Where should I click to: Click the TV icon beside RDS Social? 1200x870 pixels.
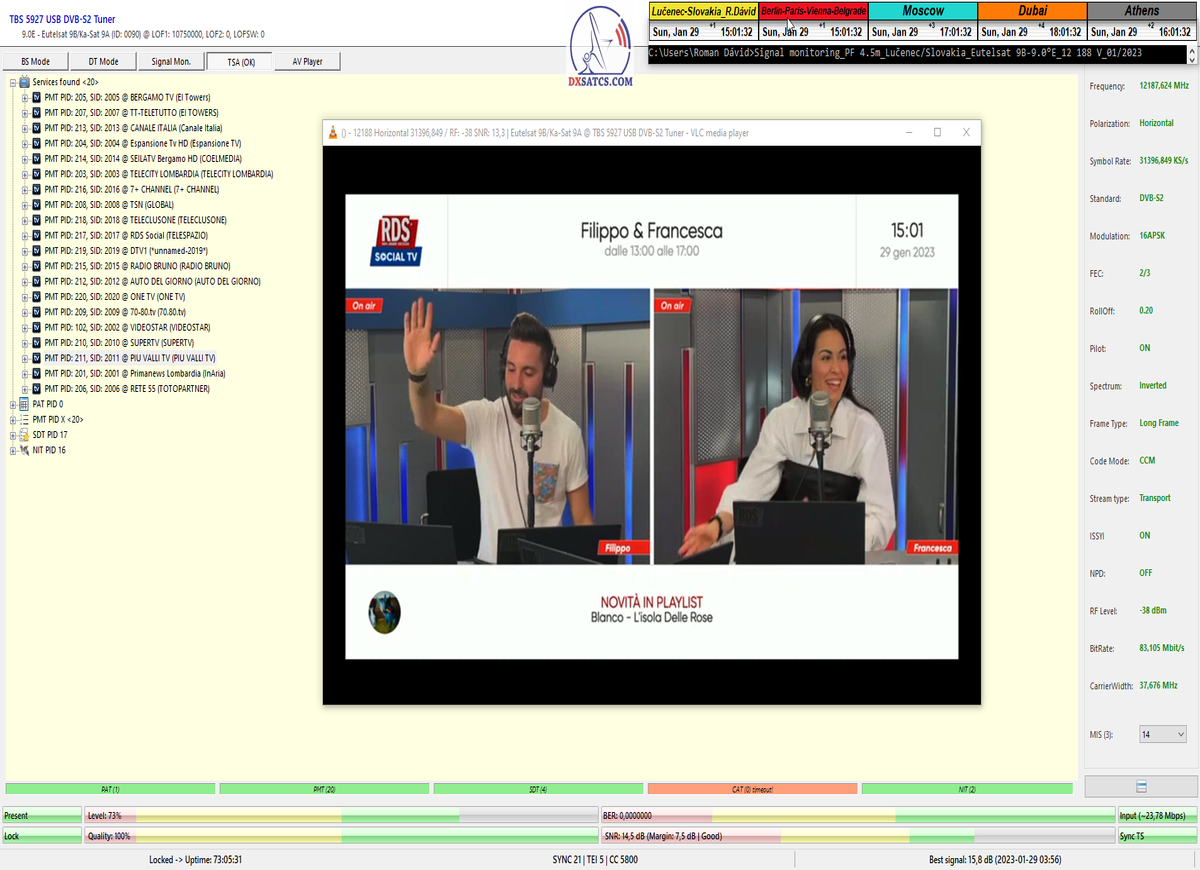[x=37, y=235]
